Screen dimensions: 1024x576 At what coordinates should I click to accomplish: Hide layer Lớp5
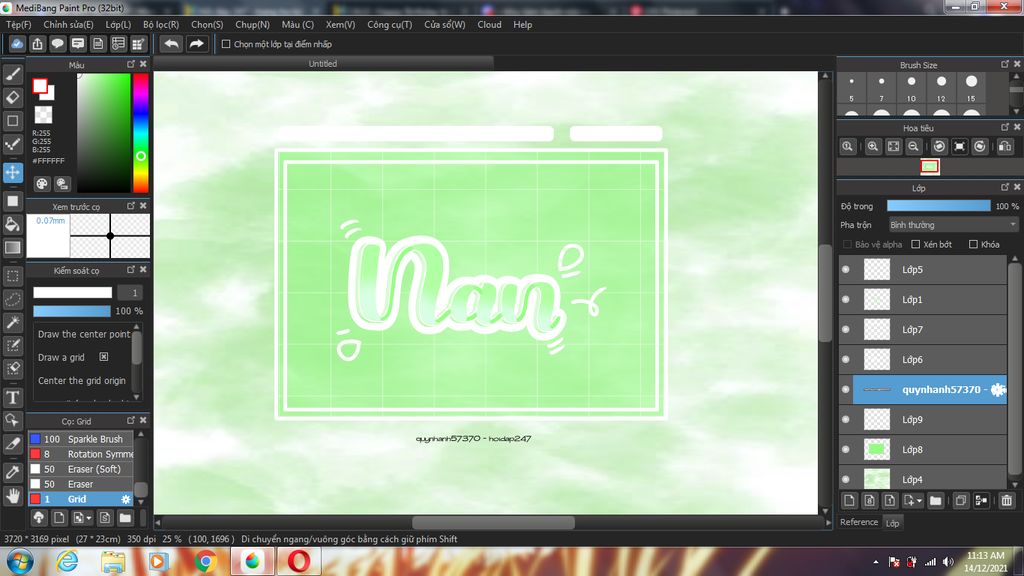(x=846, y=269)
